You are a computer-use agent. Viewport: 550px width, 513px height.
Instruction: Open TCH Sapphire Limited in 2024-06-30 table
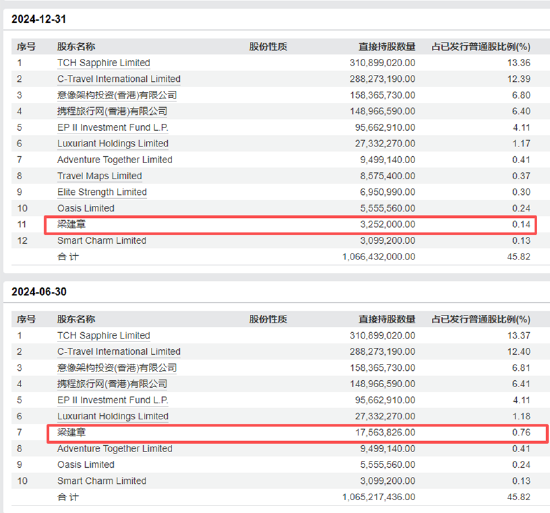tap(103, 336)
